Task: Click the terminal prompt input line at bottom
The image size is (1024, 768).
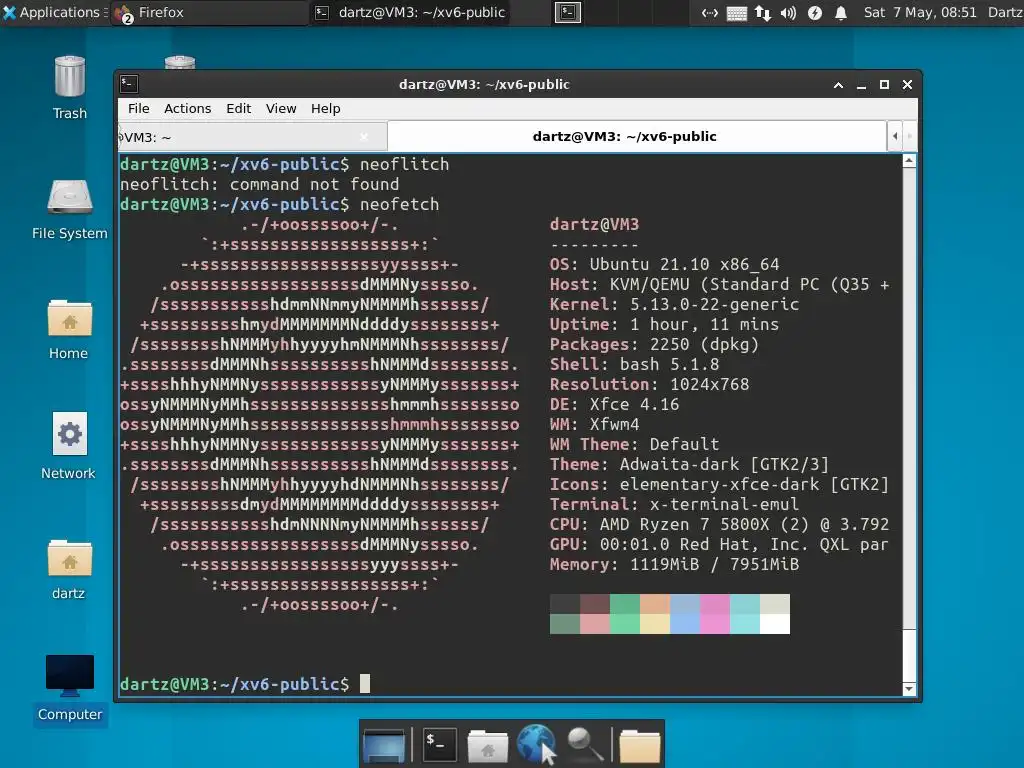Action: 511,684
